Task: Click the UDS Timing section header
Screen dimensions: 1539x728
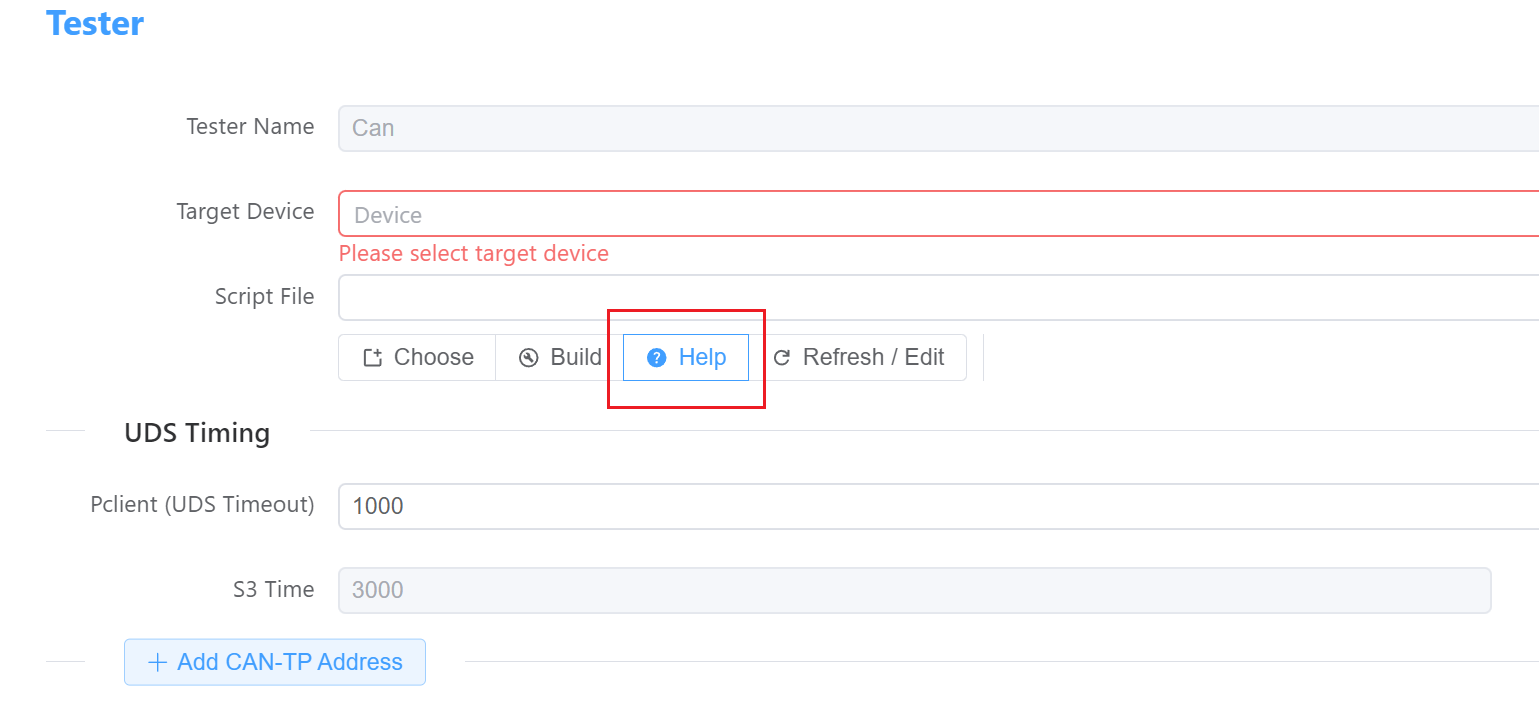Action: [197, 433]
